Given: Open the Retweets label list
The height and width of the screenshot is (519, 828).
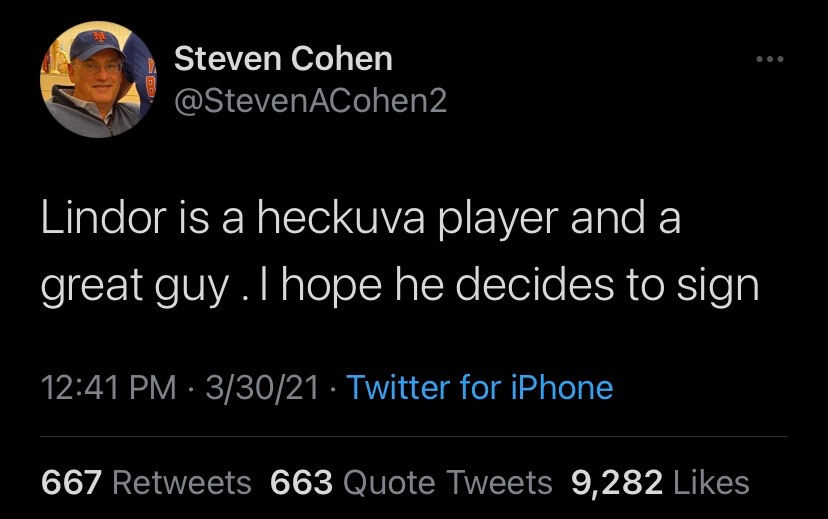Looking at the screenshot, I should [x=182, y=483].
